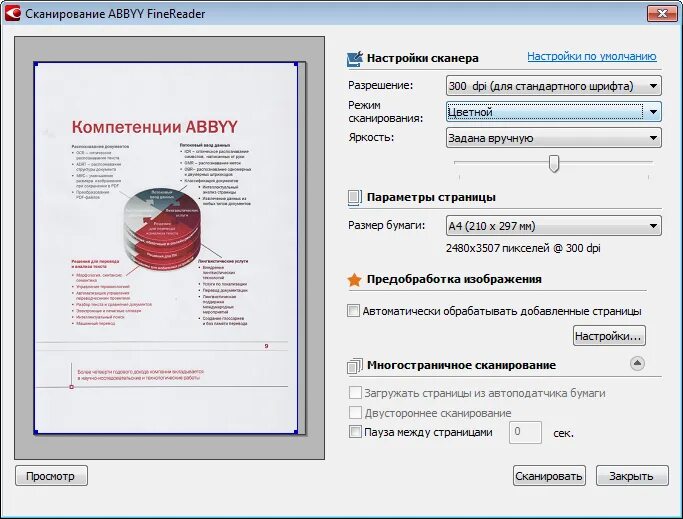Click the orange star image preprocessing icon
The height and width of the screenshot is (519, 683).
355,279
